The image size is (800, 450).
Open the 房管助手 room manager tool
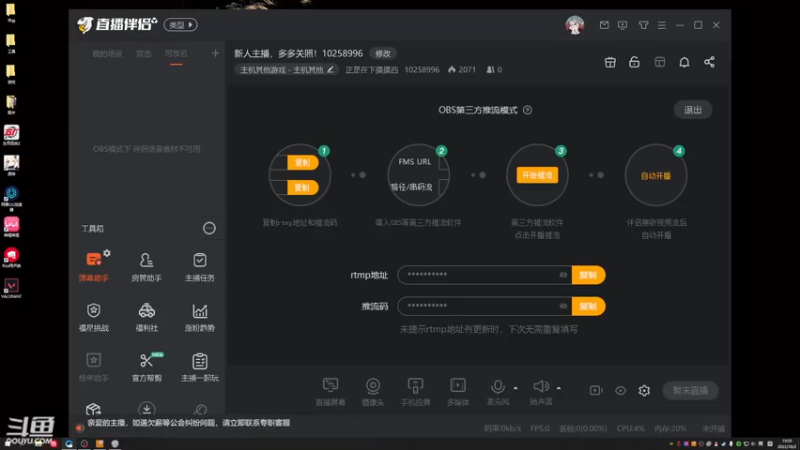coord(146,266)
